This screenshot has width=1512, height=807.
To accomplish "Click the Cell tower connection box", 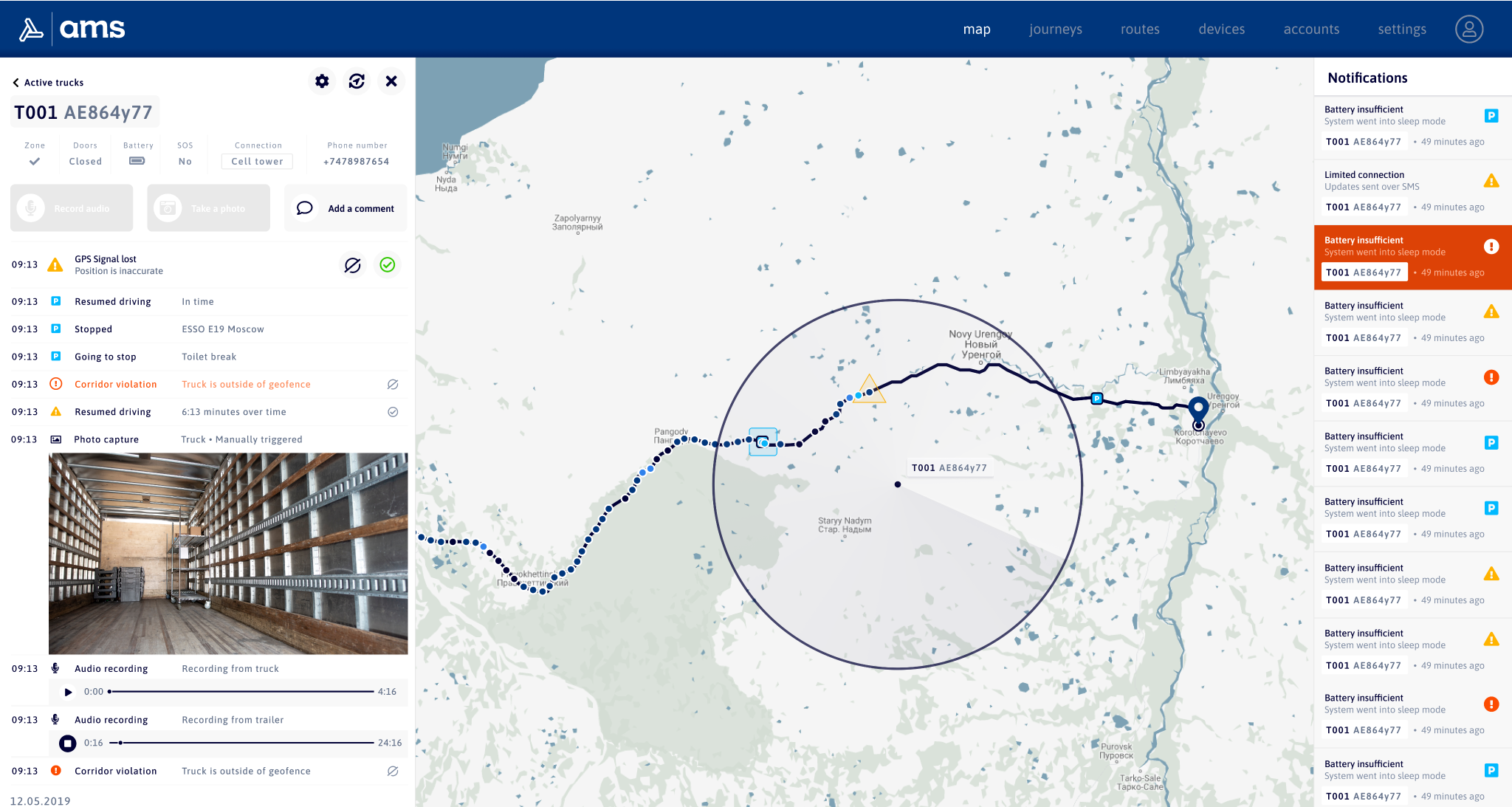I will (257, 162).
